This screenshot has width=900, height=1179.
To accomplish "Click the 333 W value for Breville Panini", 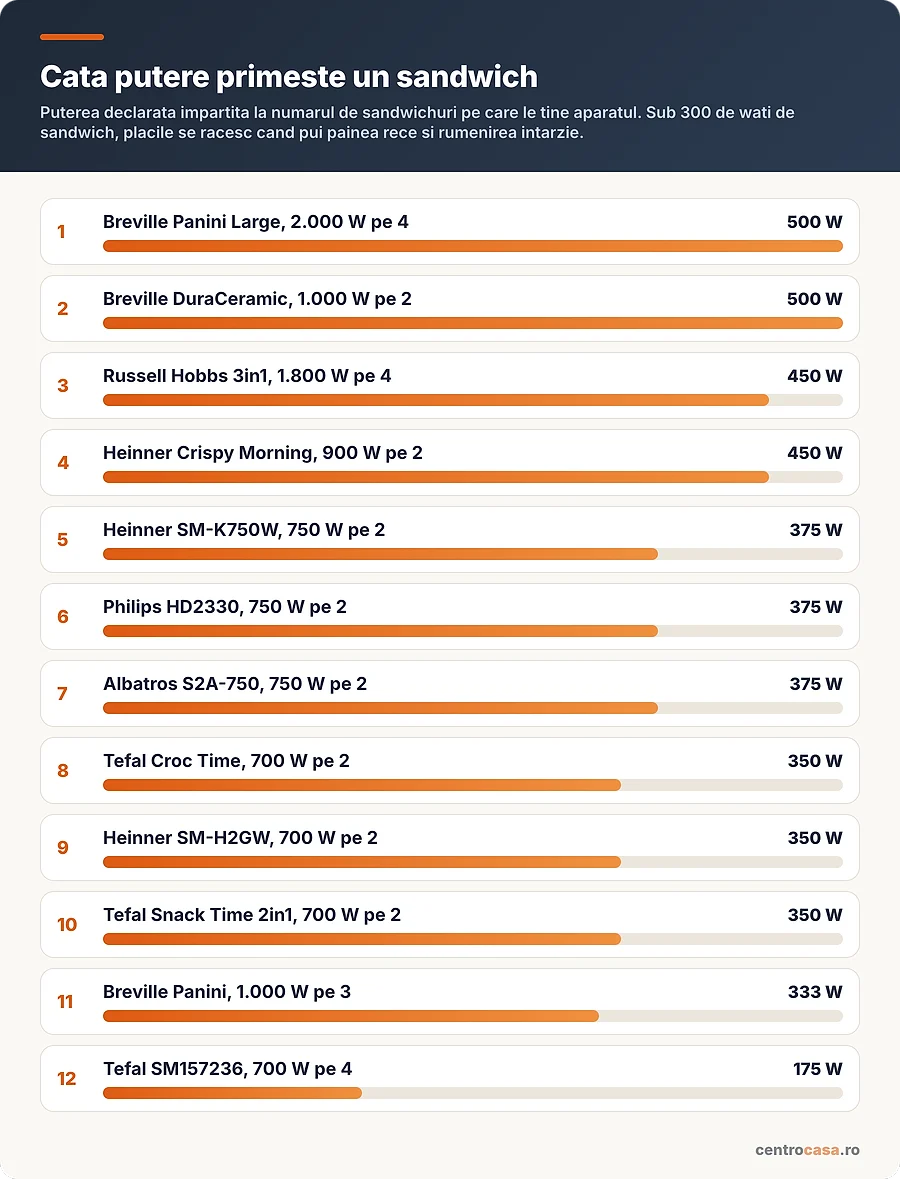I will (815, 992).
